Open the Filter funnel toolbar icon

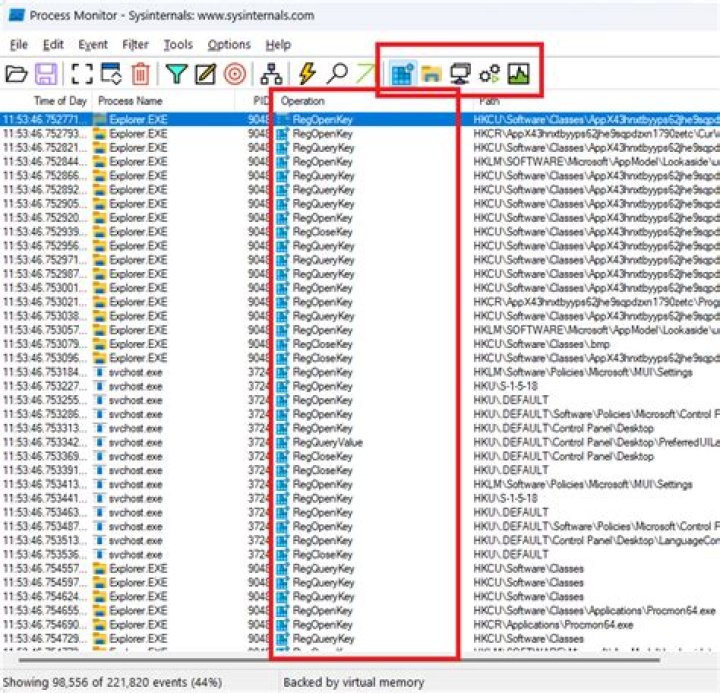176,73
